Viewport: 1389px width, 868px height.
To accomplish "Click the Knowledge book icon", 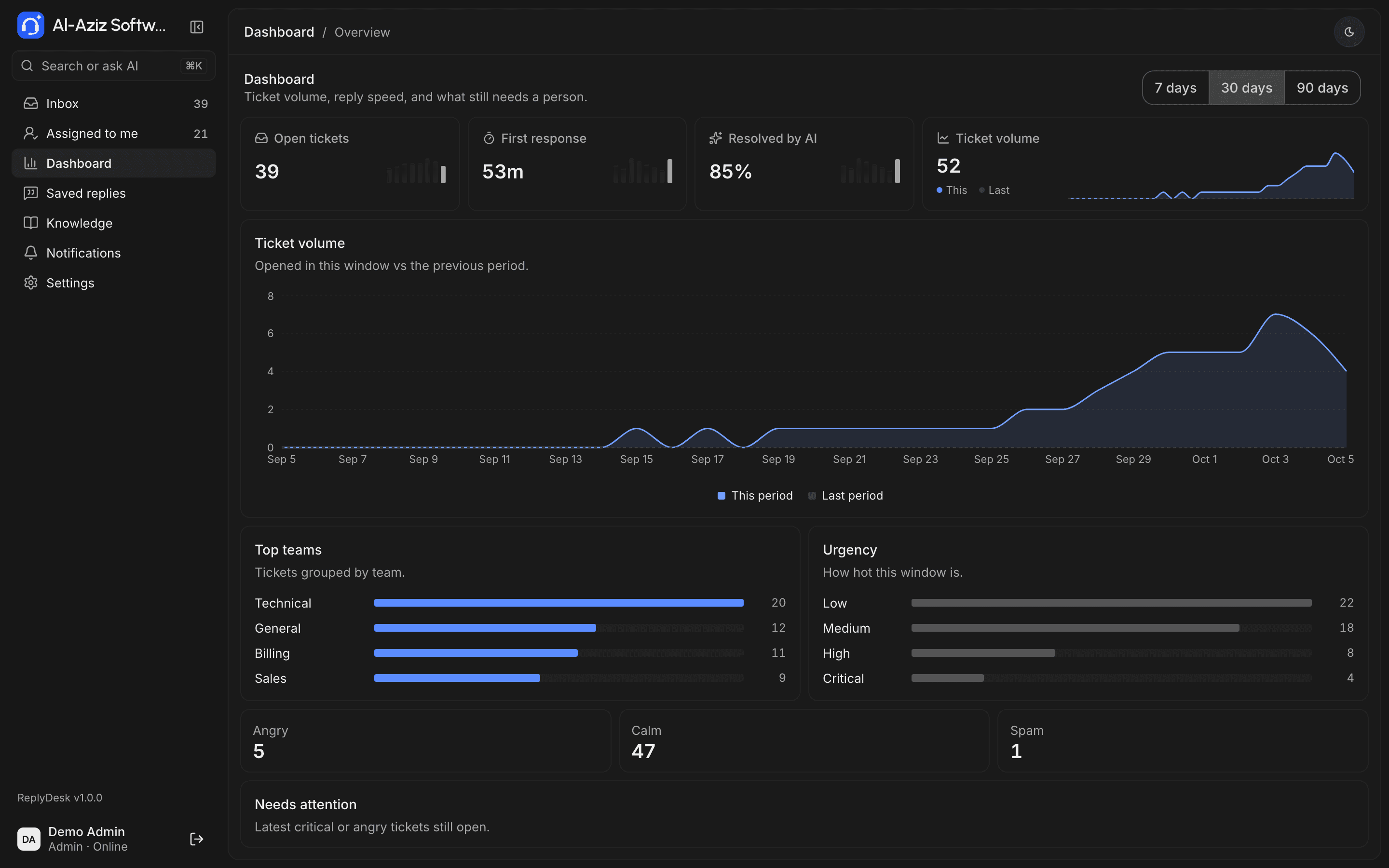I will (x=30, y=223).
